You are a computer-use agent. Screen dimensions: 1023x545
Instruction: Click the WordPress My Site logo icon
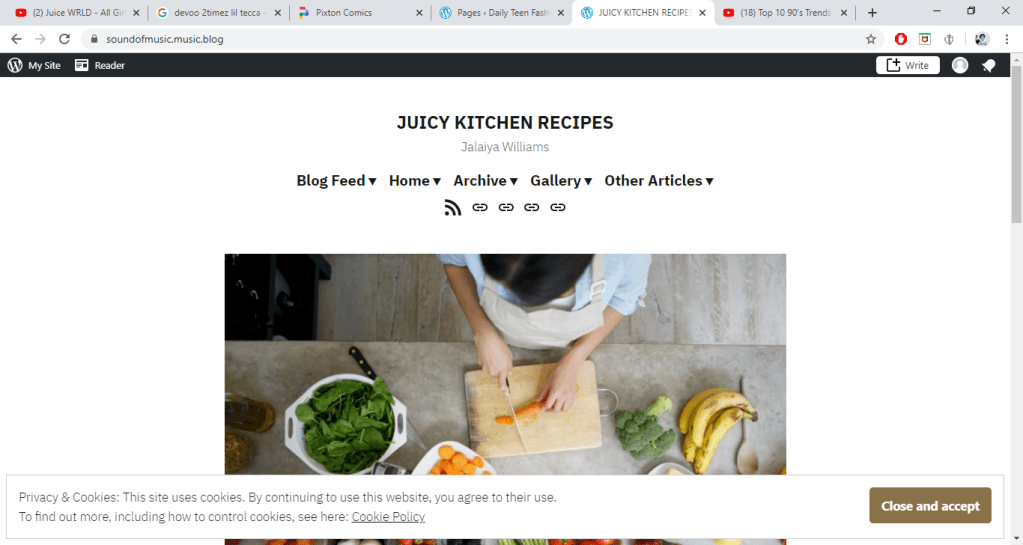pyautogui.click(x=15, y=65)
